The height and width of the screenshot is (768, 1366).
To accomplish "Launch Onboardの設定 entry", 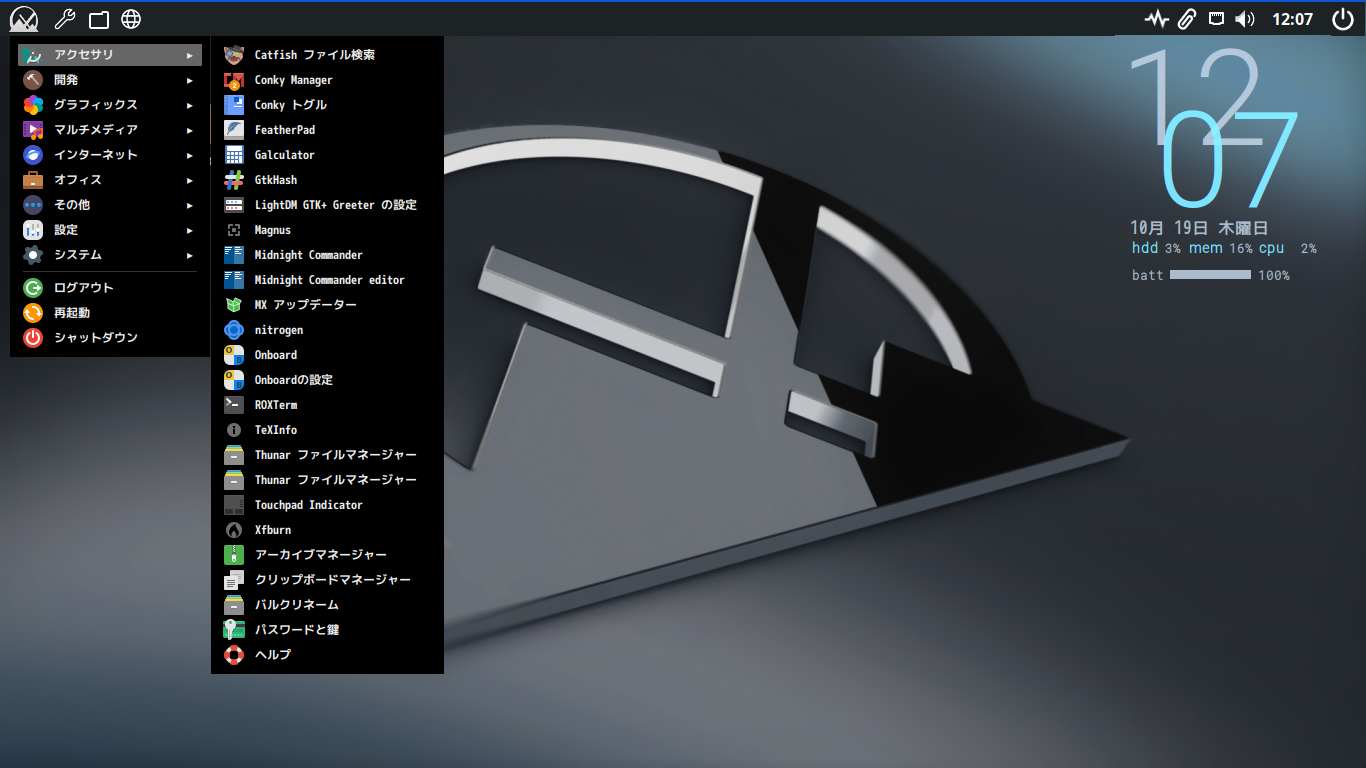I will pos(327,380).
